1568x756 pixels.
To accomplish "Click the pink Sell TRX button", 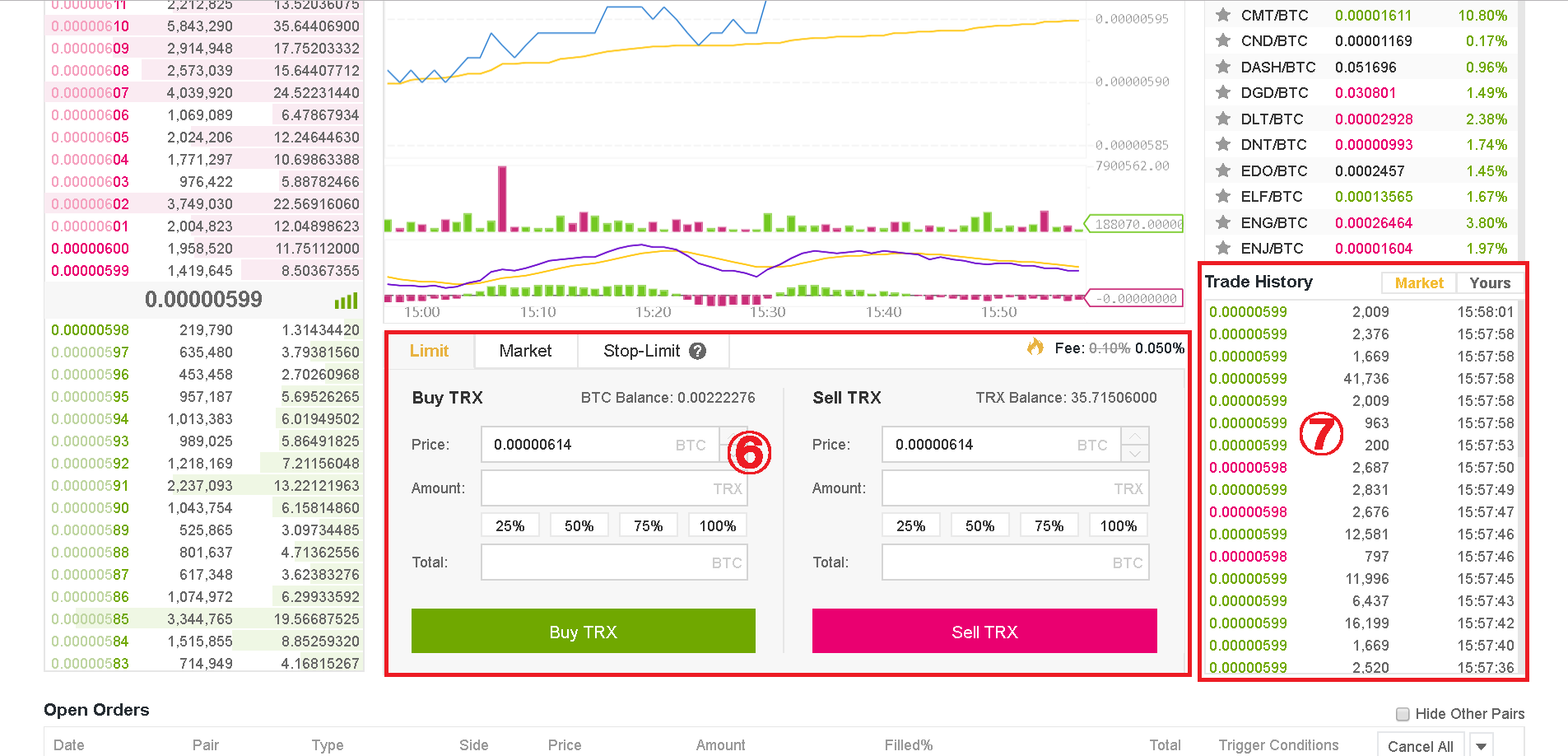I will click(984, 632).
